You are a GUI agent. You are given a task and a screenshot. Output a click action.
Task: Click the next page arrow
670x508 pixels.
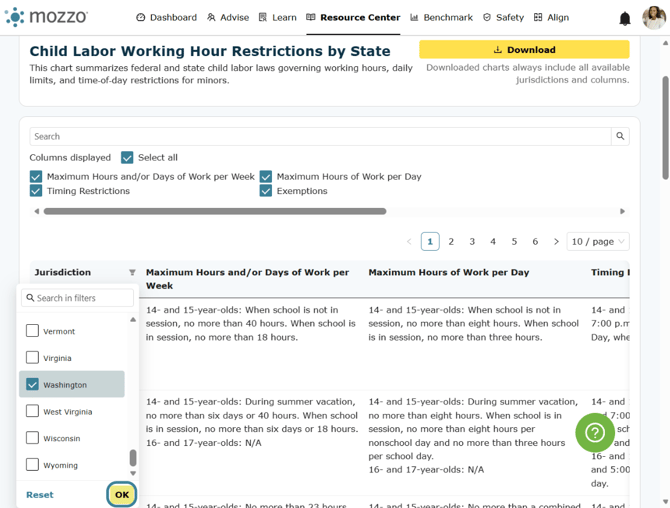tap(556, 242)
